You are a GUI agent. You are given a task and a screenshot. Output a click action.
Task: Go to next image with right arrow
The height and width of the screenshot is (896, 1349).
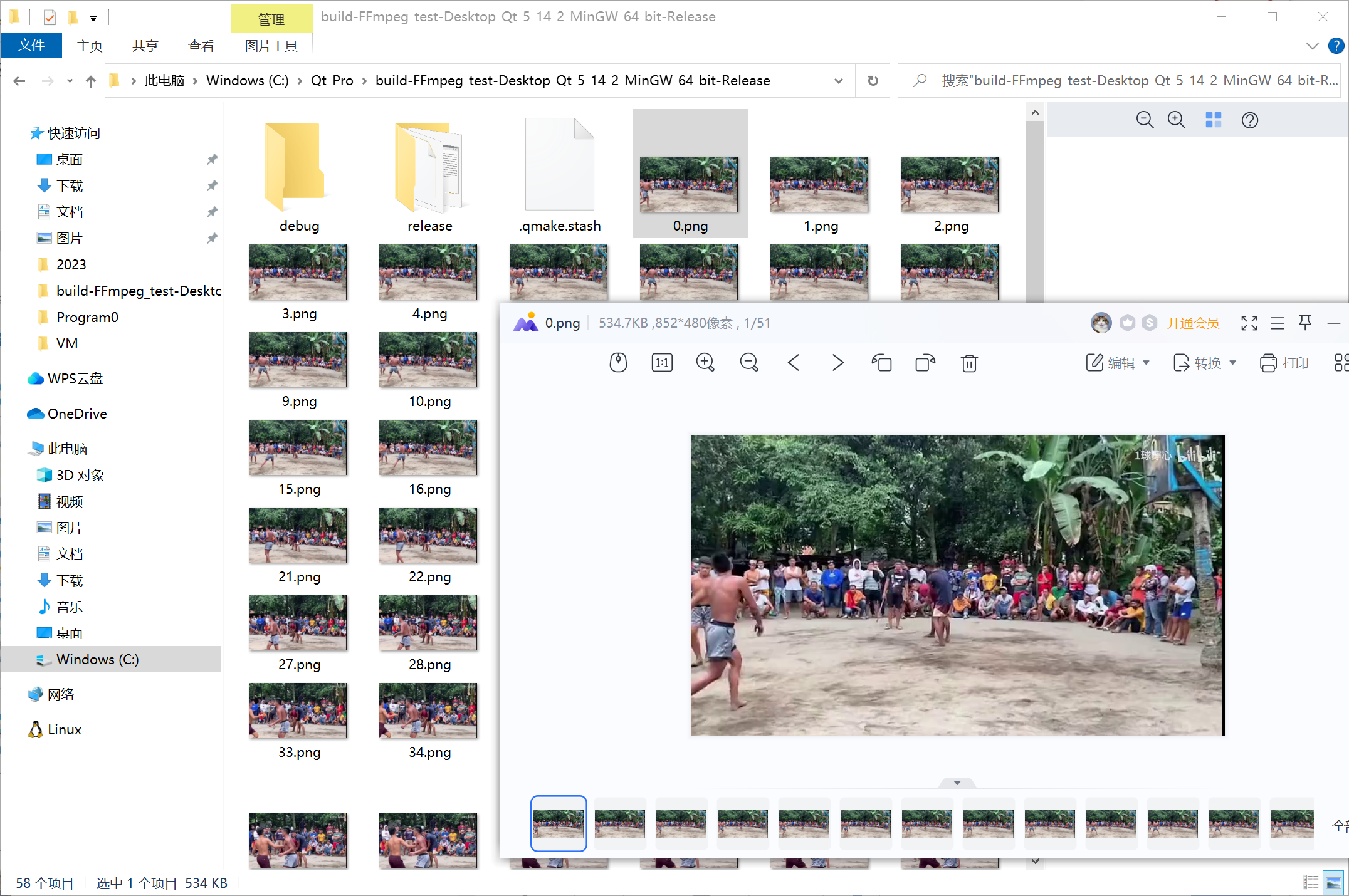(x=837, y=363)
